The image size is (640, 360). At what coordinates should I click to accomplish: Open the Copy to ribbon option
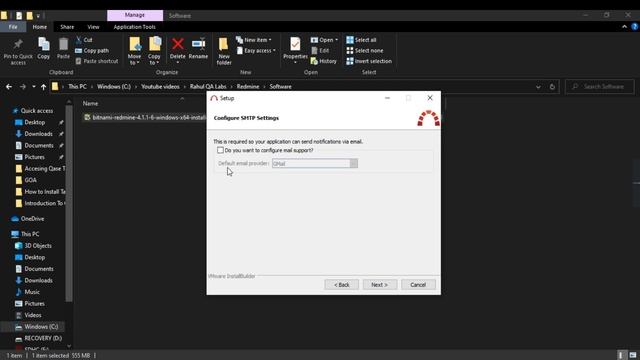154,51
